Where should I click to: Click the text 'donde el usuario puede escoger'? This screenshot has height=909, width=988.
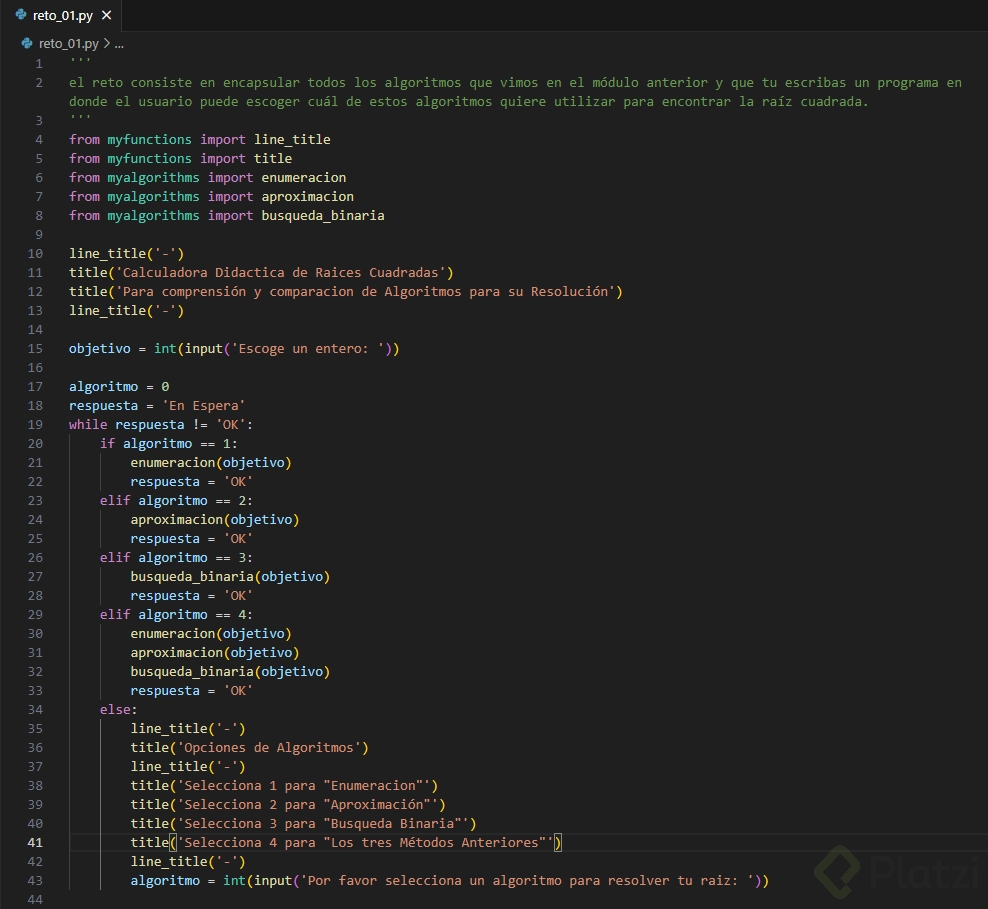click(x=185, y=101)
